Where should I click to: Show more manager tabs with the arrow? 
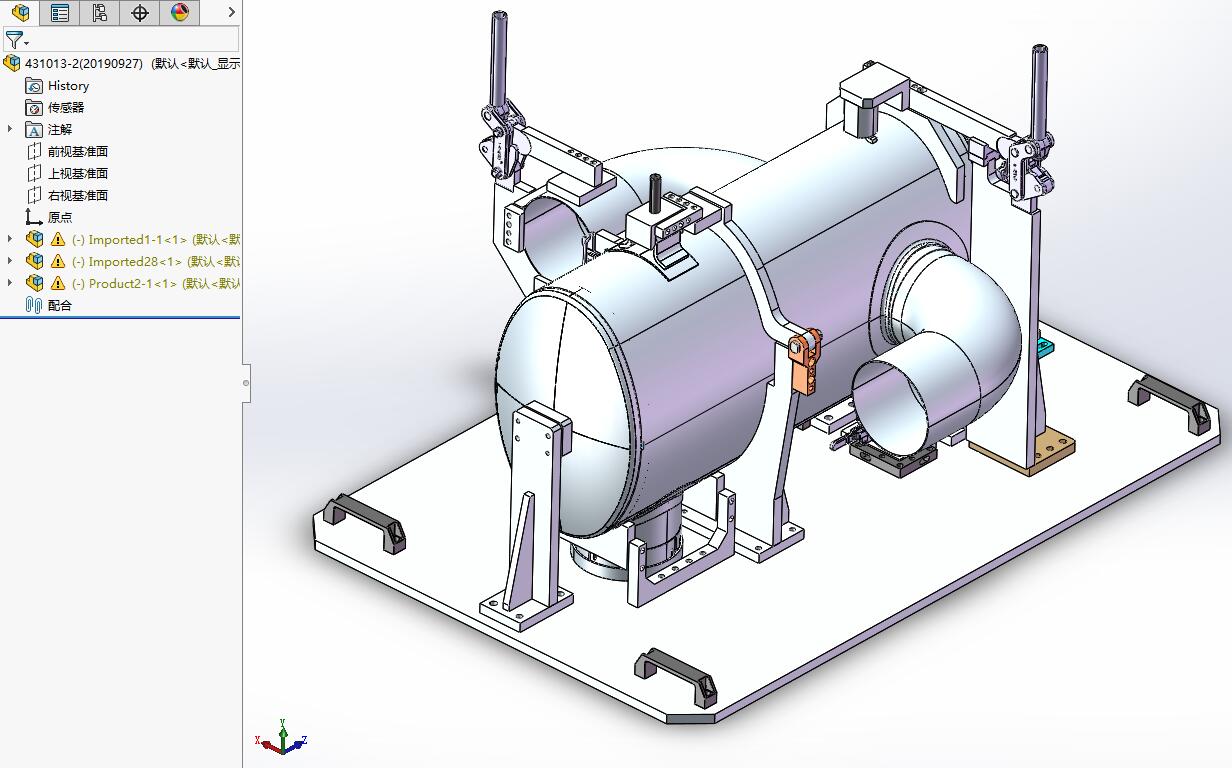231,13
